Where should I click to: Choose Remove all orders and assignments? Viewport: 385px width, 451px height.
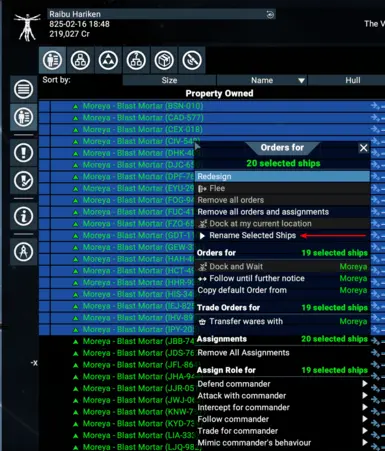[x=283, y=212]
